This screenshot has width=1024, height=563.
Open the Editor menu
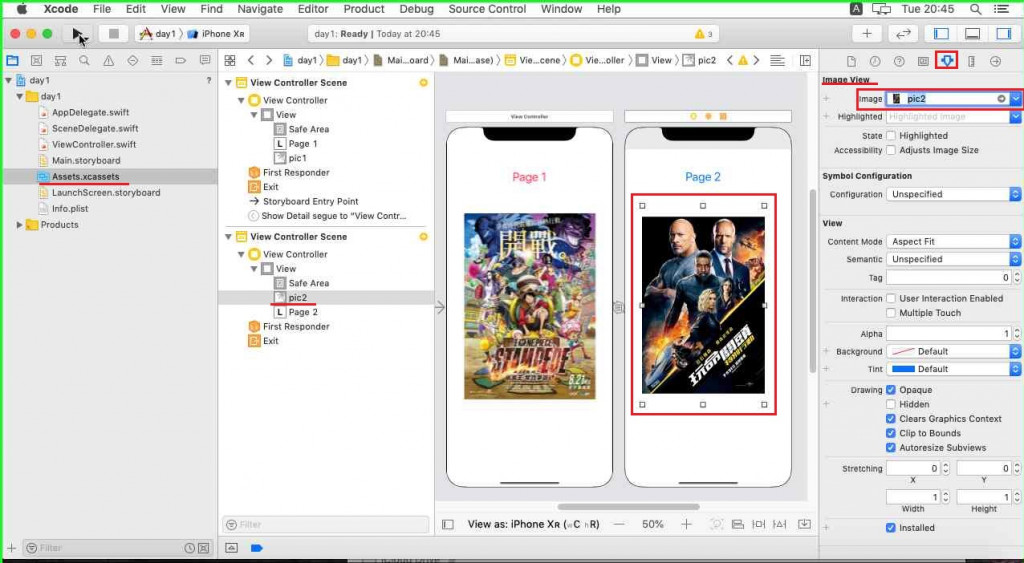(x=313, y=9)
